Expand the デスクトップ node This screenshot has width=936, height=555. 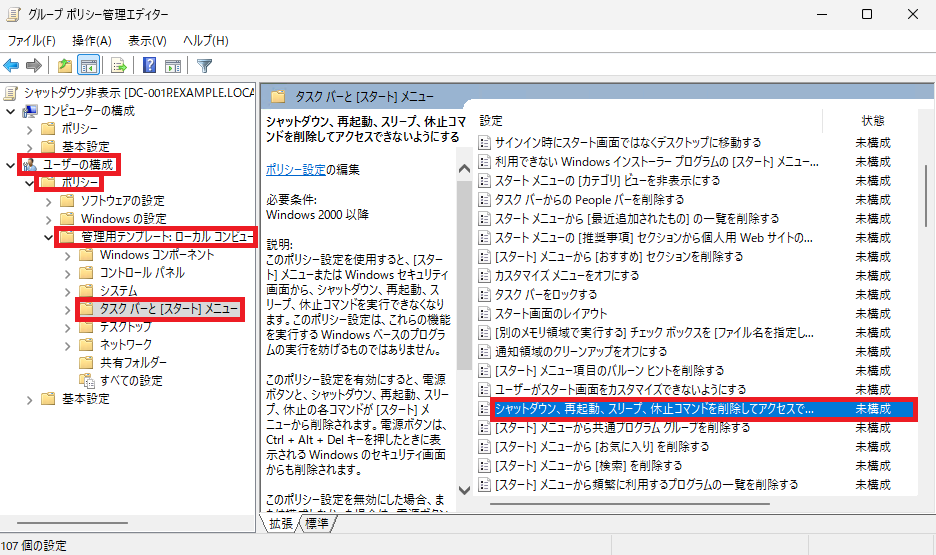click(x=67, y=328)
